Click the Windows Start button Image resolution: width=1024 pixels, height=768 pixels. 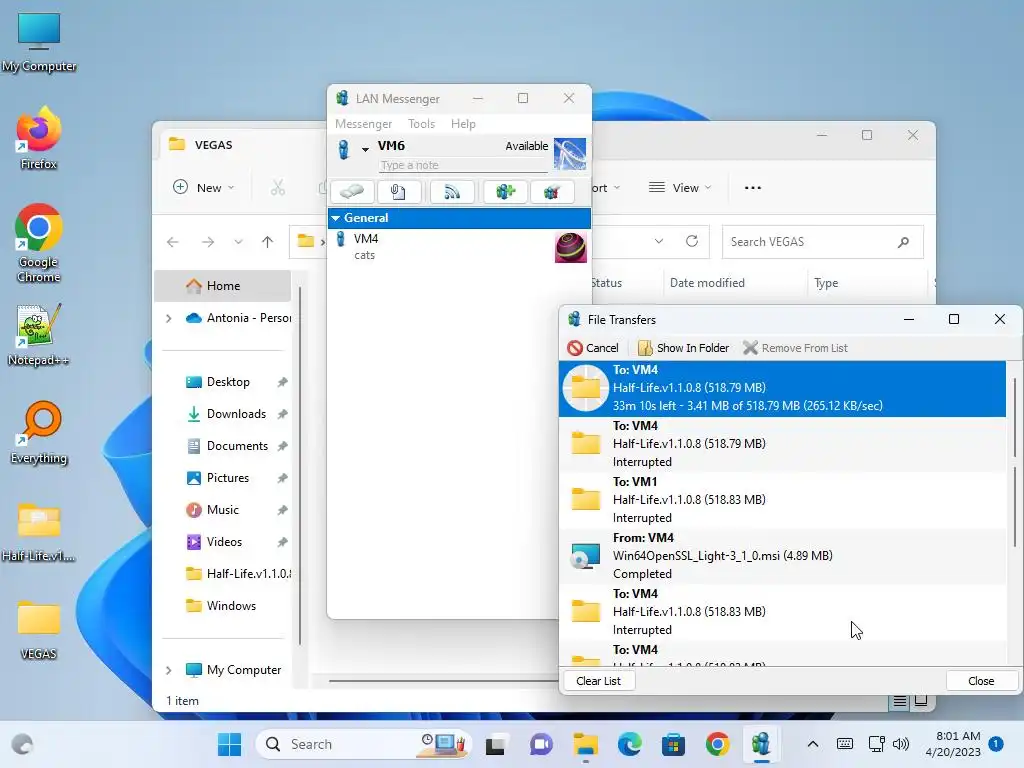[x=229, y=744]
